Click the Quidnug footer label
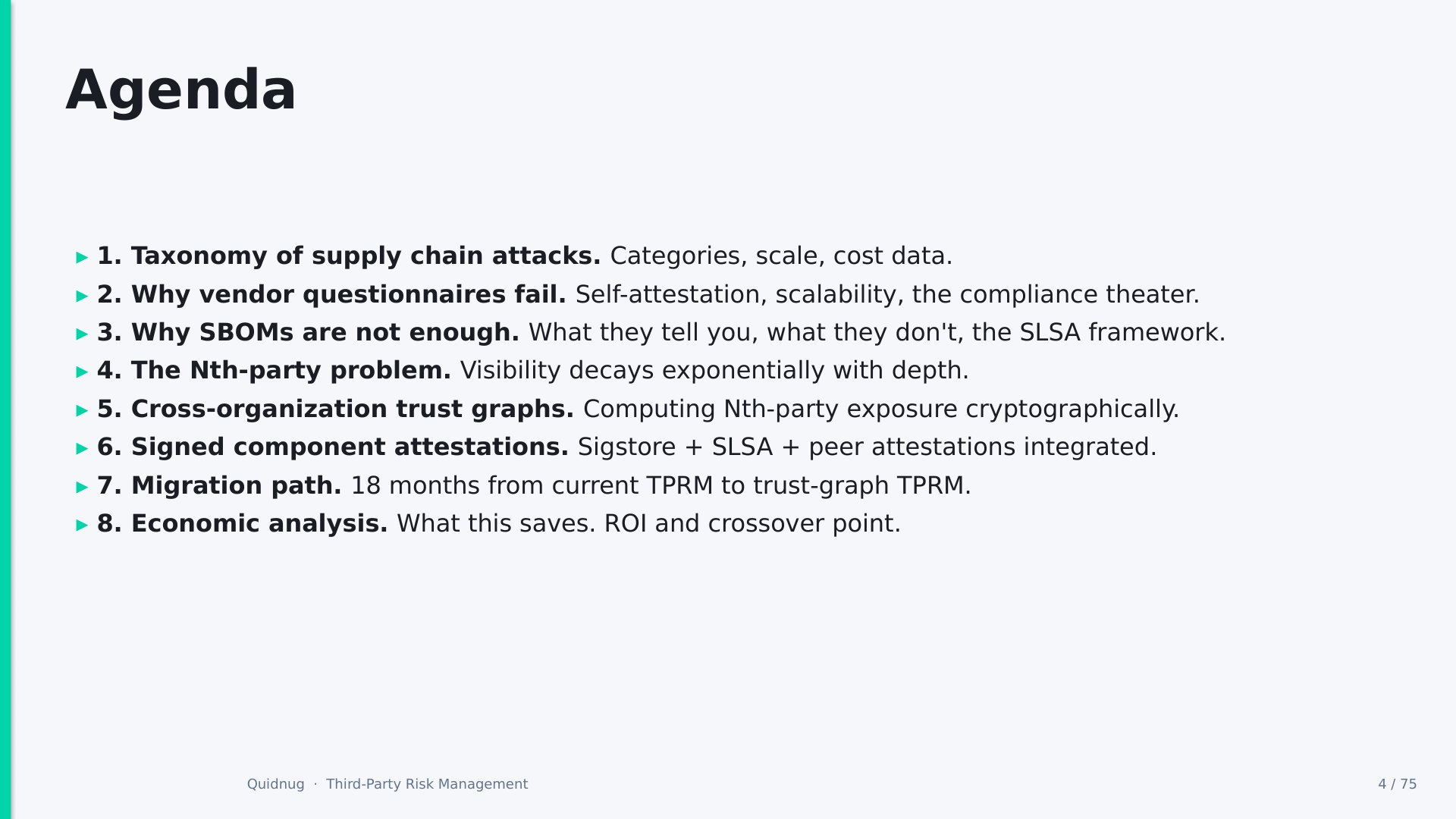Viewport: 1456px width, 819px height. 275,784
